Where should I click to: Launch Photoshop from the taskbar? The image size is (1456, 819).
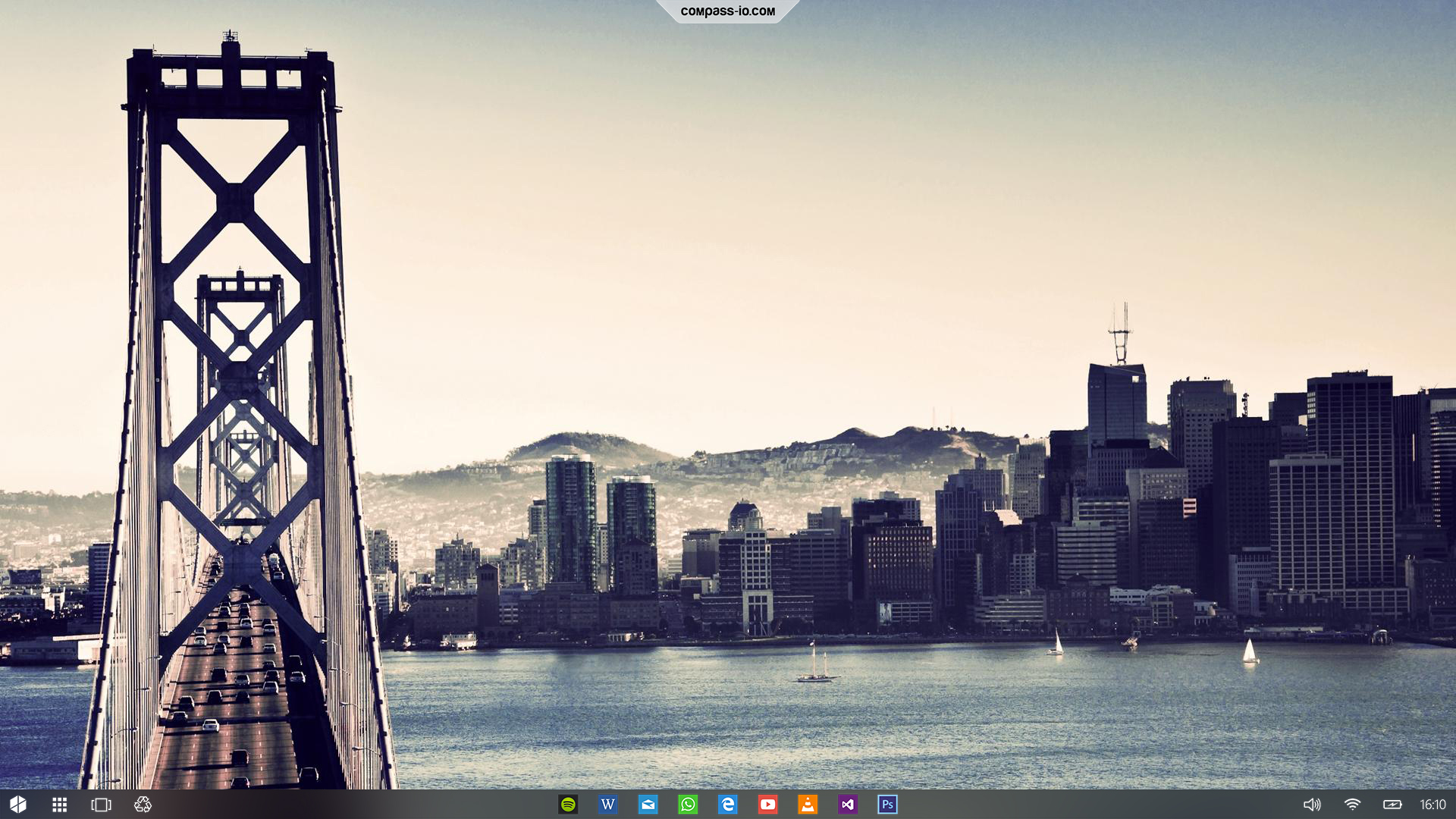click(x=888, y=805)
